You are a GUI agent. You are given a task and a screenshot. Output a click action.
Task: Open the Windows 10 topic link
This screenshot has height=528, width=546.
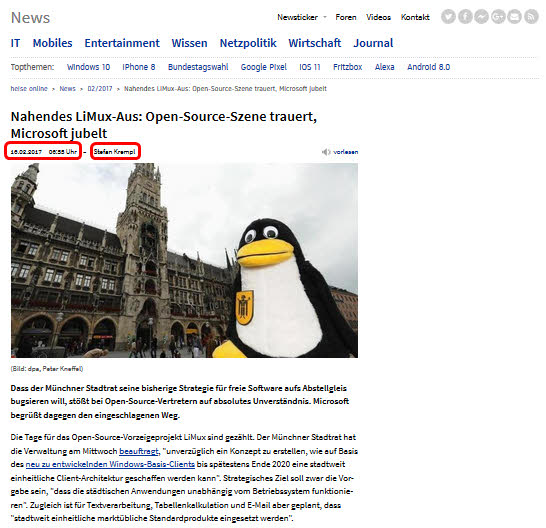88,67
